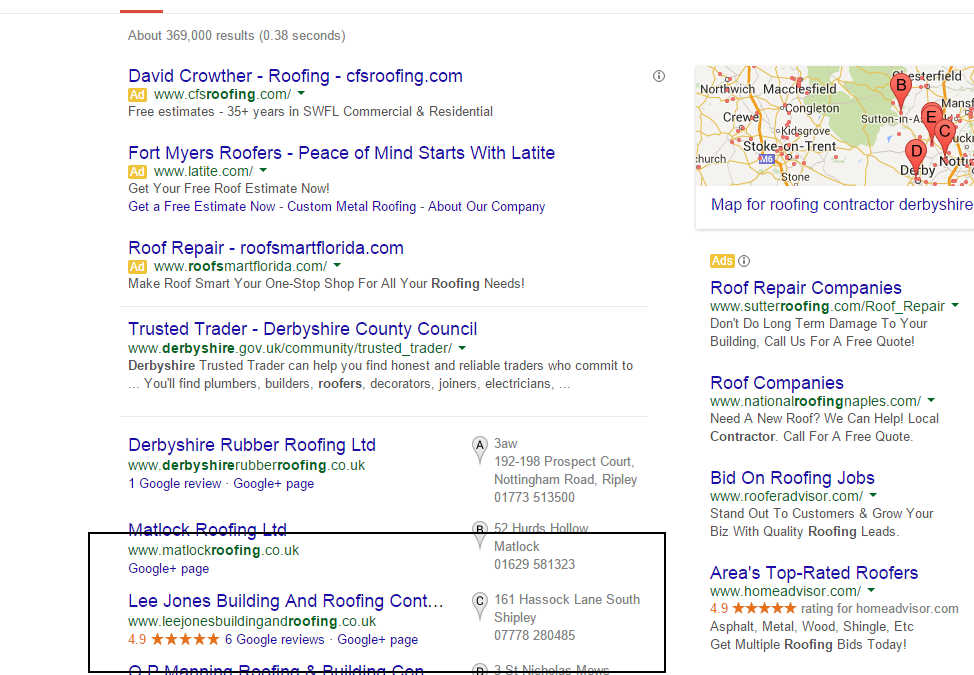This screenshot has height=675, width=974.
Task: Open the Roof Companies sidebar ad
Action: coord(777,383)
